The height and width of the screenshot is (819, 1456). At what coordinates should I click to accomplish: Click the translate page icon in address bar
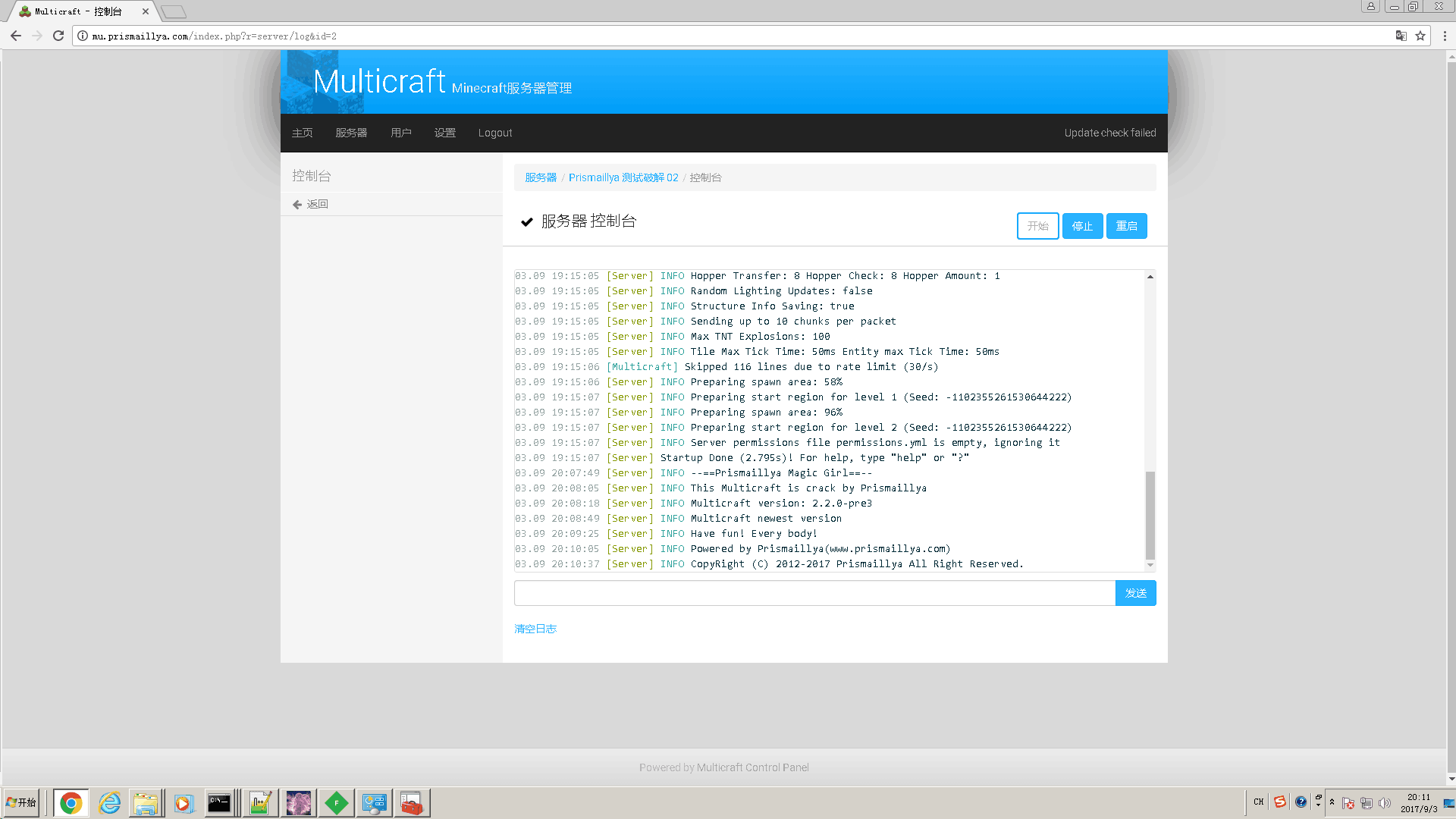click(1401, 36)
